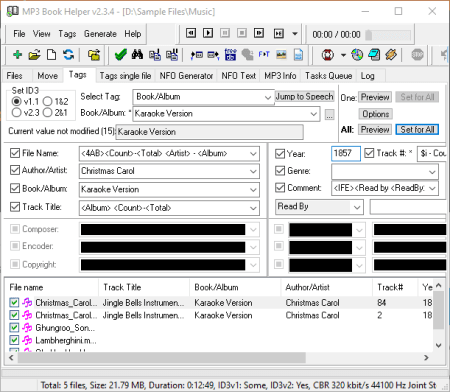Screen dimensions: 450x392
Task: Click the binoculars search icon
Action: [137, 55]
